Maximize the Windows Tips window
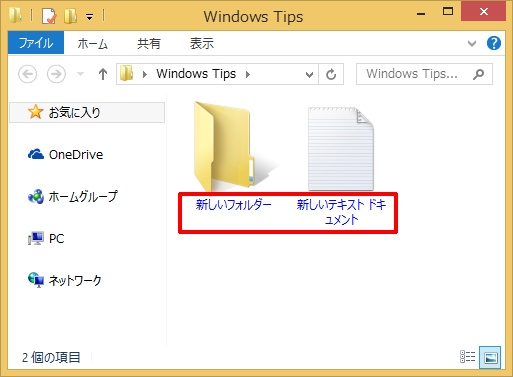513x377 pixels. coord(448,12)
